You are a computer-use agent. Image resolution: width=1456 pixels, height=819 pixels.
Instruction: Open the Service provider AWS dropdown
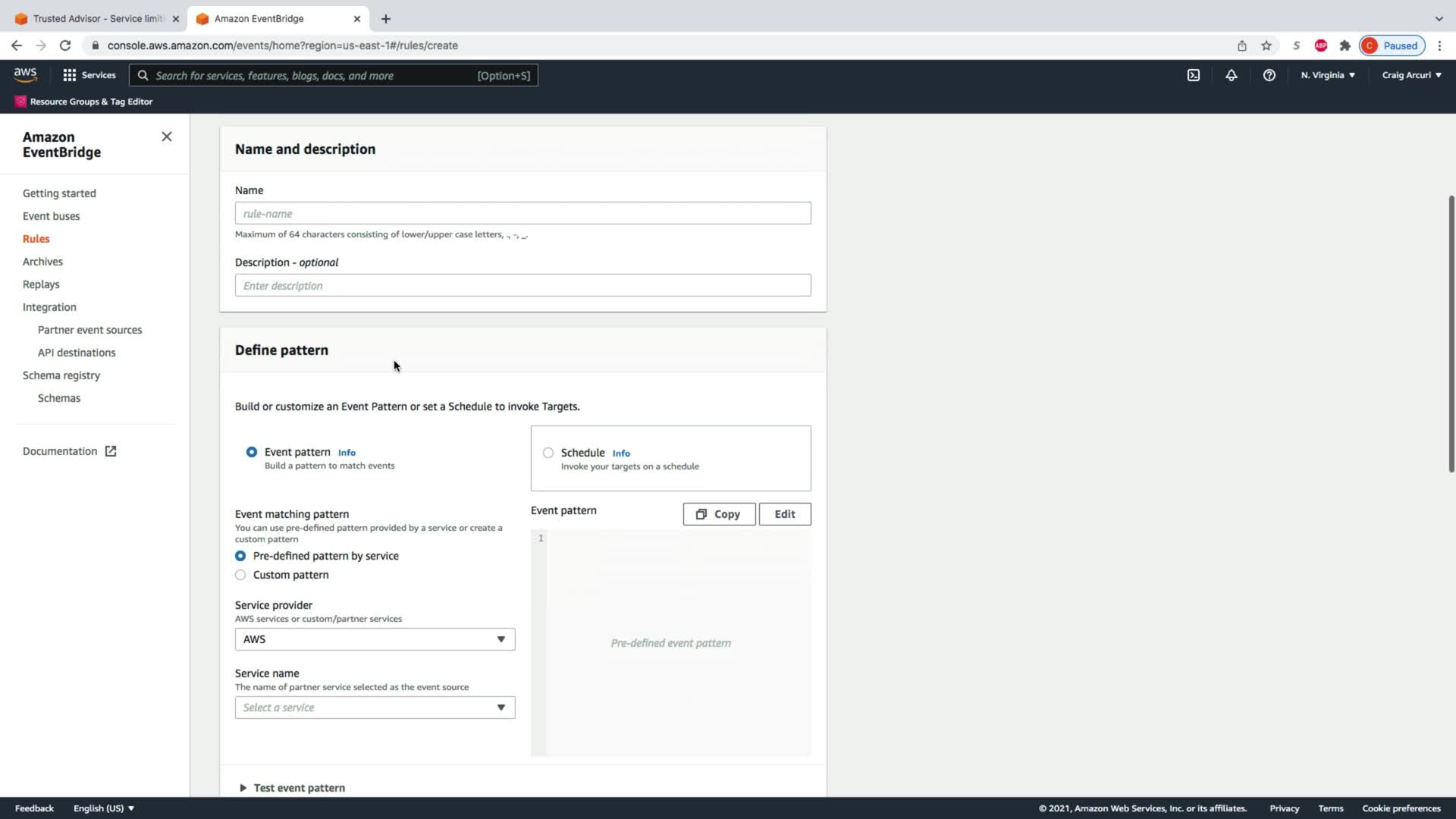(375, 639)
